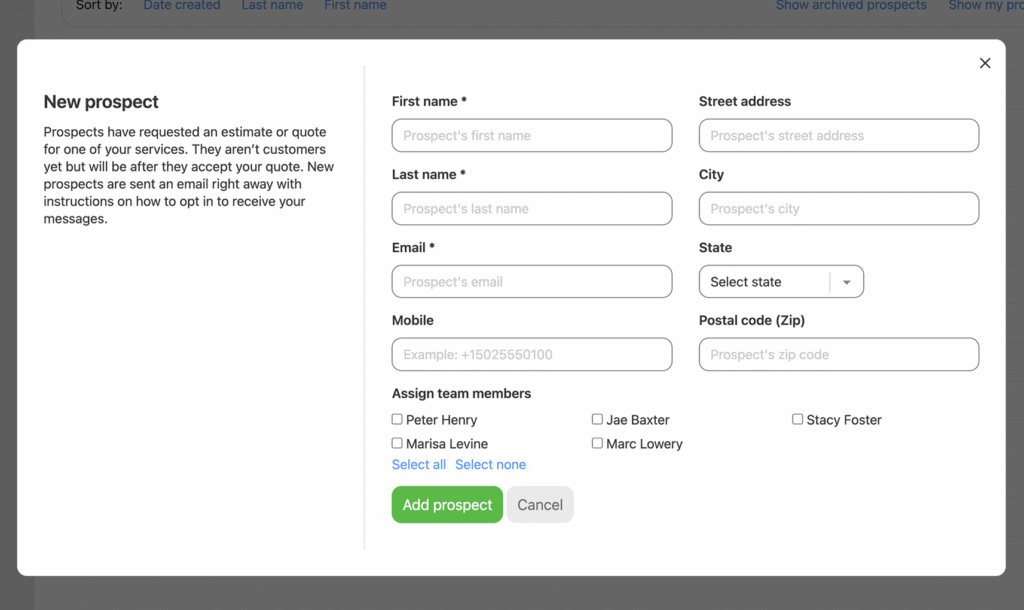
Task: Click the Select none link
Action: point(490,465)
